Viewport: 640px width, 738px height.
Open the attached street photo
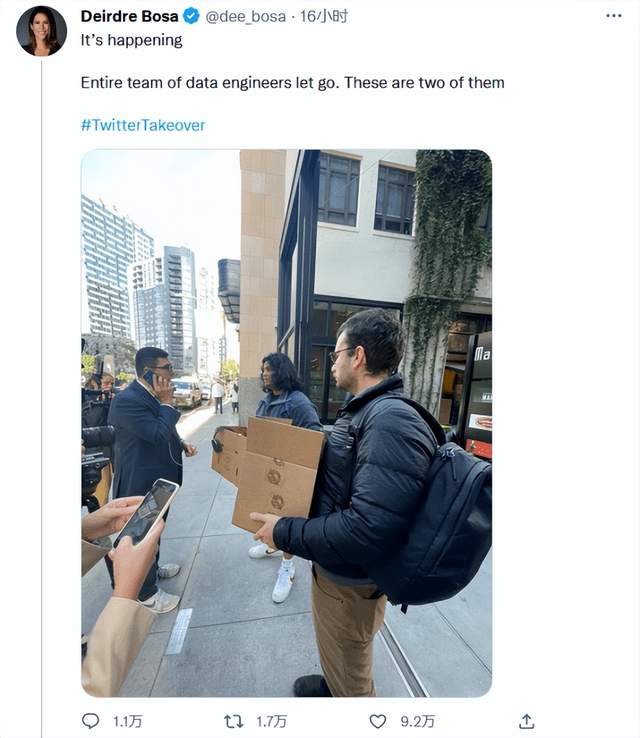(x=287, y=423)
